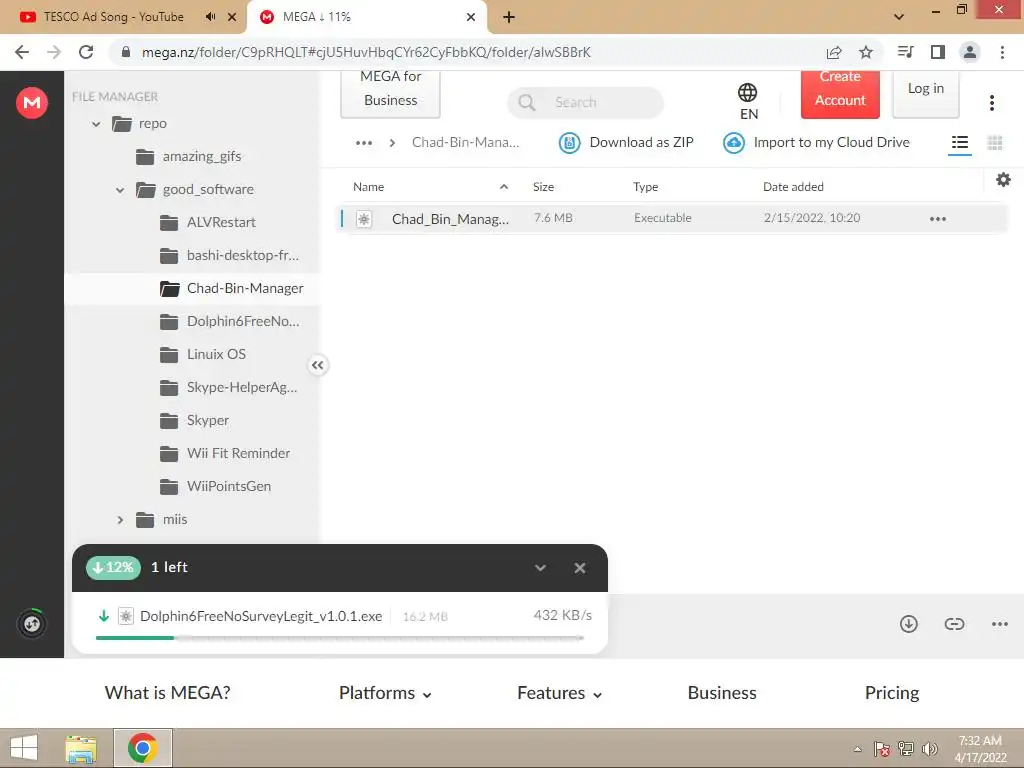Reload the page
Viewport: 1024px width, 768px height.
click(86, 52)
